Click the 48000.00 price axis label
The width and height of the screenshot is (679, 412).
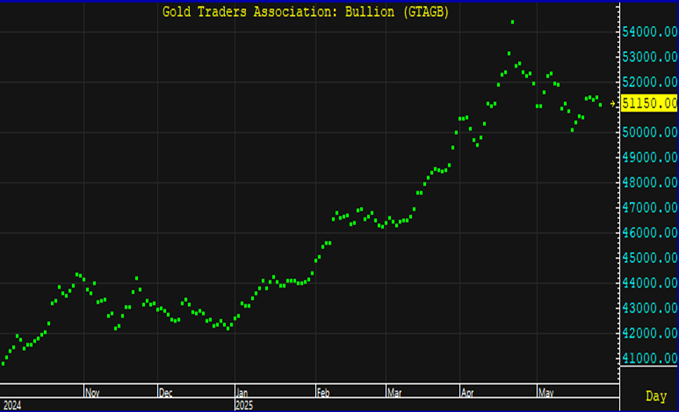pos(650,182)
